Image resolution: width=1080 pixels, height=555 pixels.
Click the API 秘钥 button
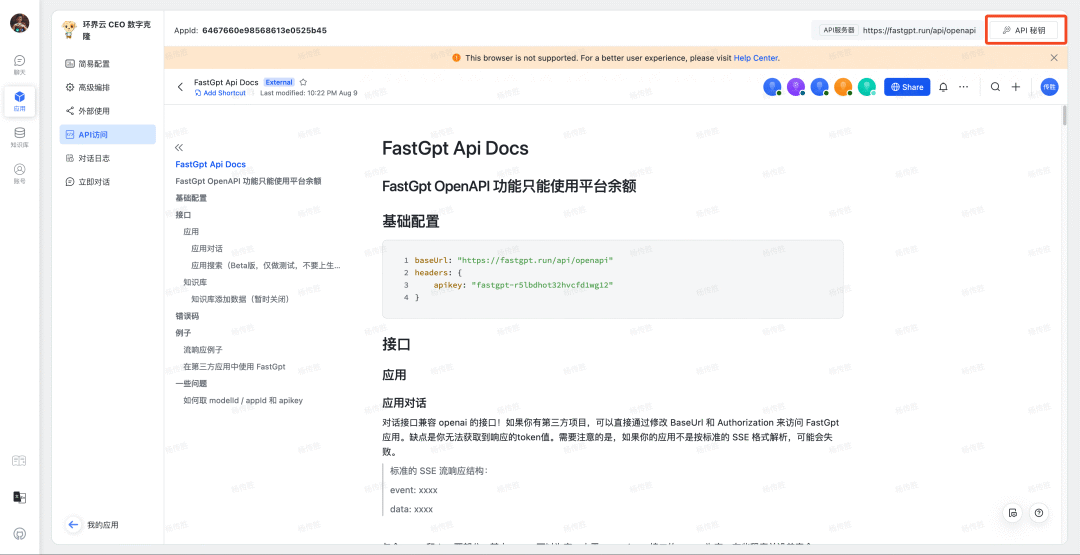pyautogui.click(x=1023, y=30)
